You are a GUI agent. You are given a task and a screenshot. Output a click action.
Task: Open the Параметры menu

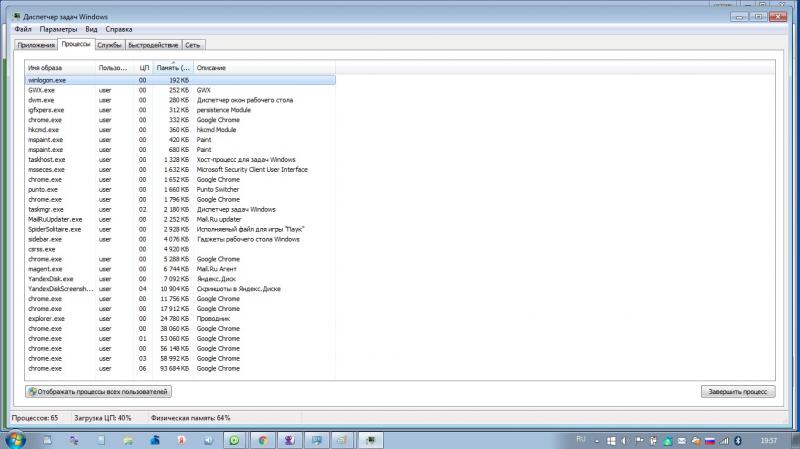58,29
